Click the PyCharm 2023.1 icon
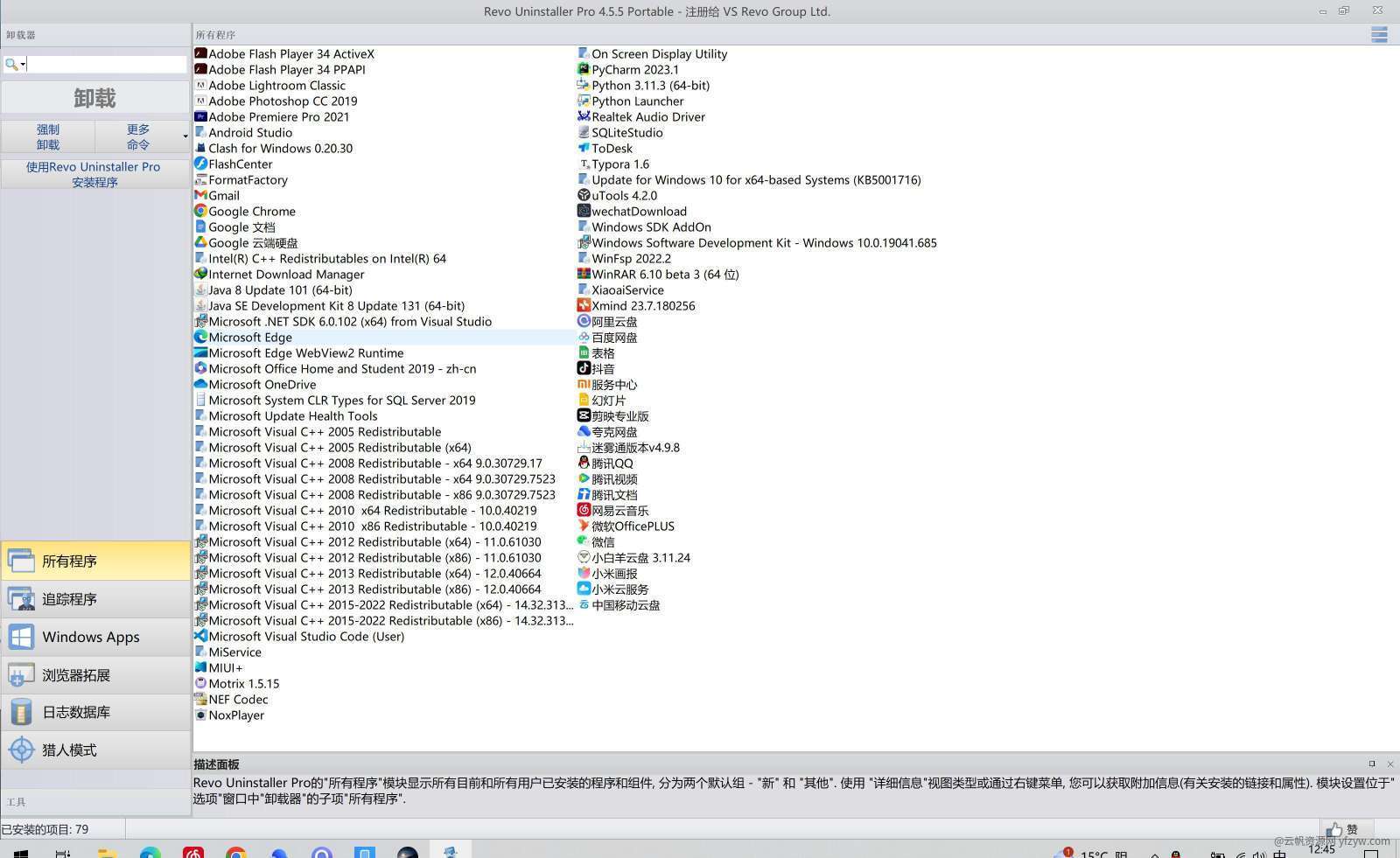Viewport: 1400px width, 858px height. click(584, 69)
